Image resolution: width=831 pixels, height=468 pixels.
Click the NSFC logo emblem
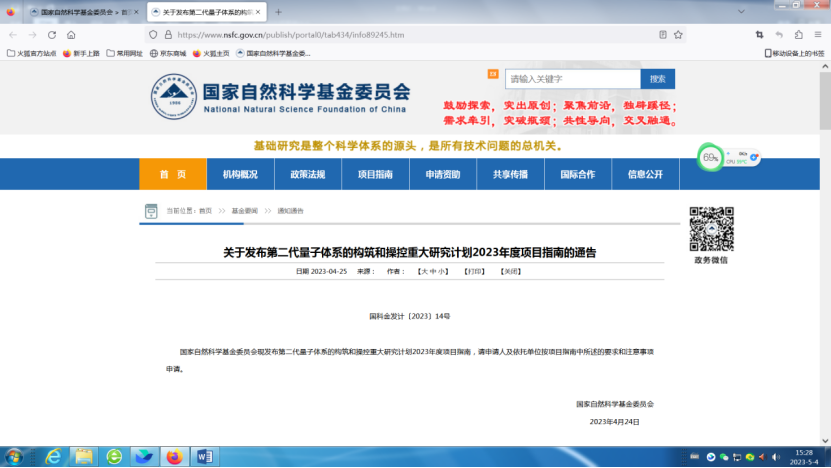(x=174, y=95)
